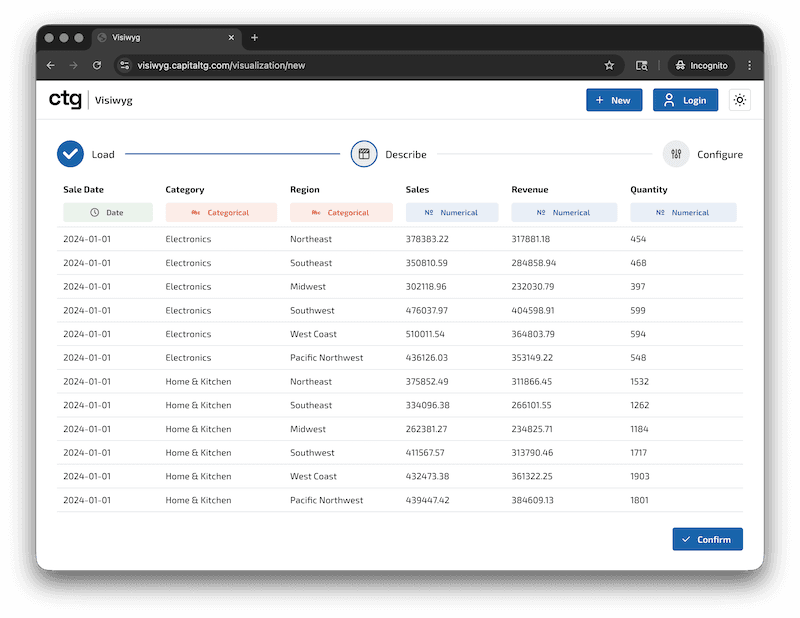Click the Load step checkmark icon
Viewport: 800px width, 618px height.
70,154
